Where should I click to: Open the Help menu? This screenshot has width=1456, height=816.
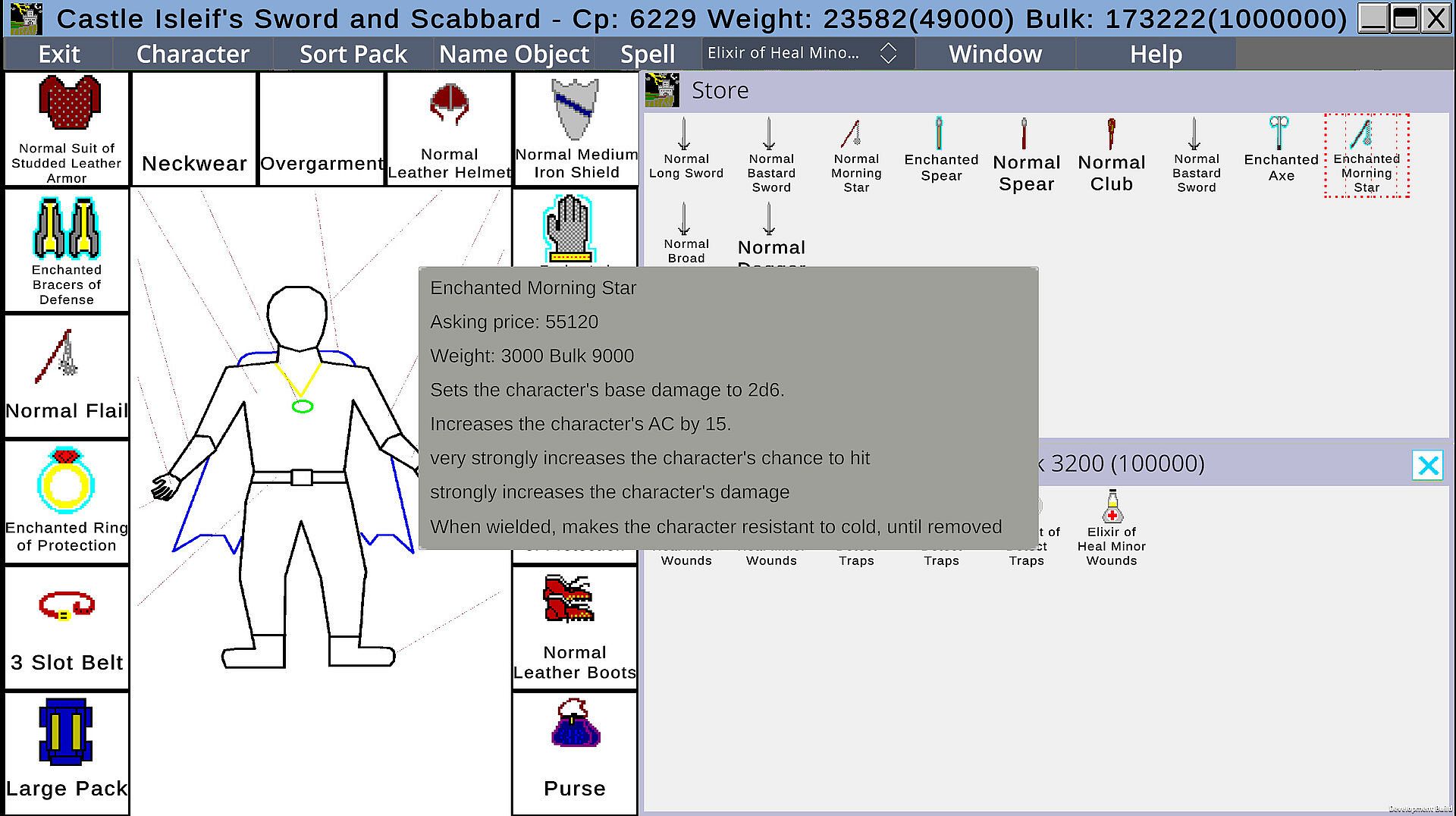(x=1156, y=54)
